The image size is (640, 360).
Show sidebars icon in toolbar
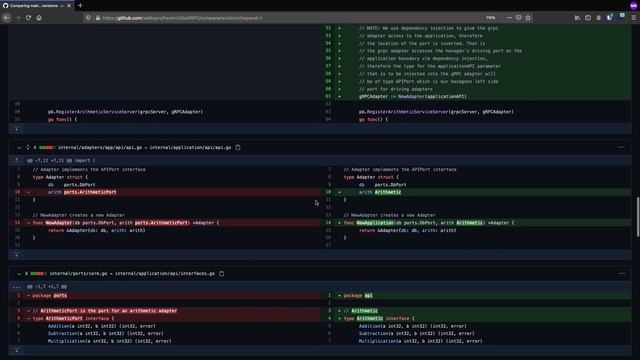[588, 18]
